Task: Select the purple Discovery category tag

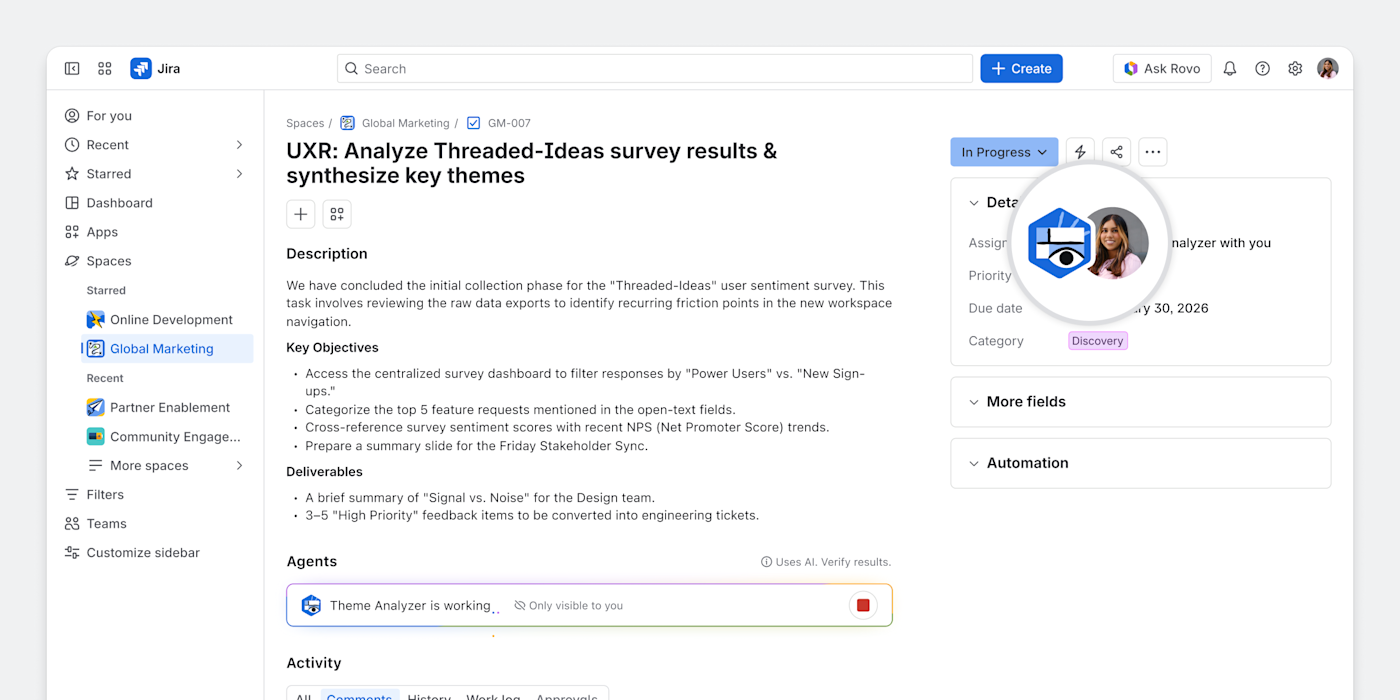Action: [x=1097, y=340]
